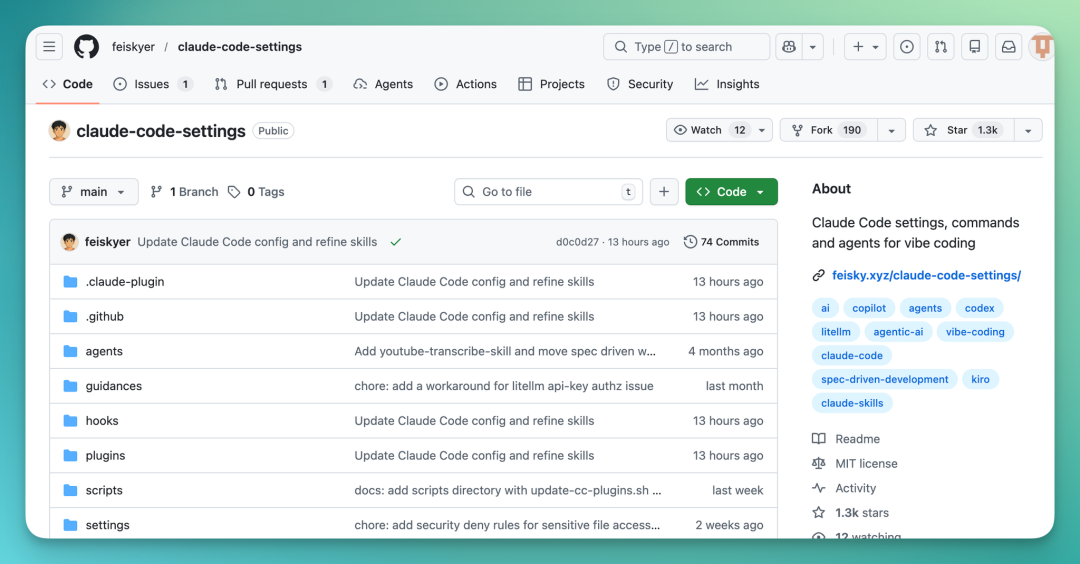Click the ai topic tag
This screenshot has width=1080, height=564.
click(x=825, y=308)
